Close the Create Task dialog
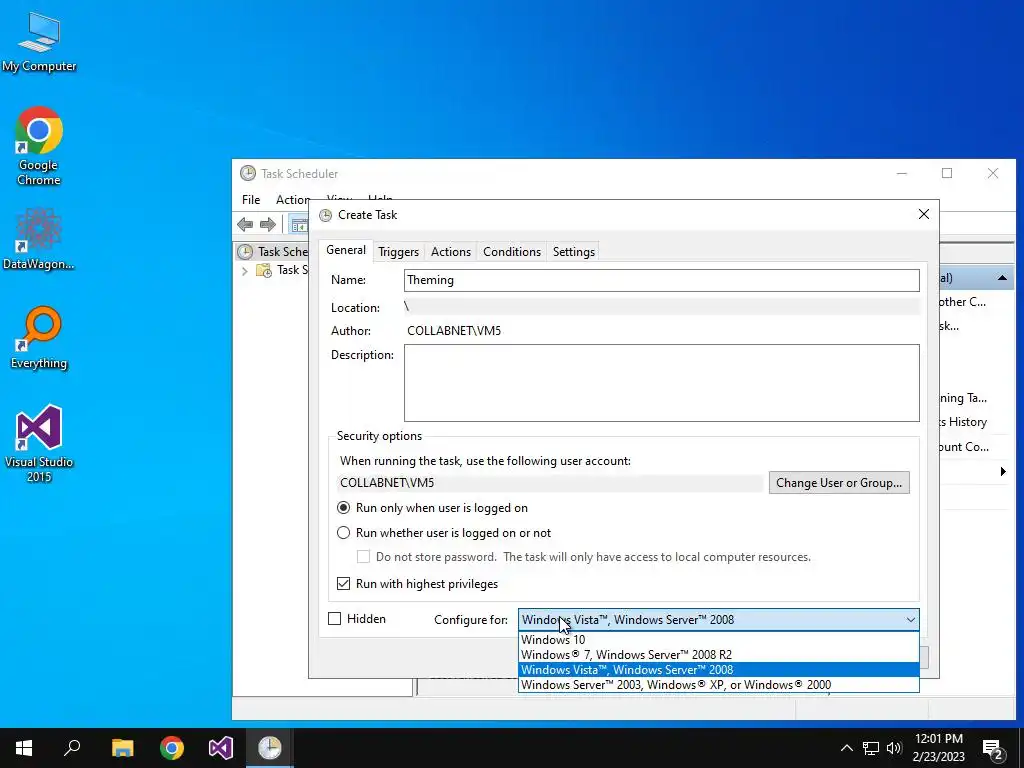 tap(923, 214)
